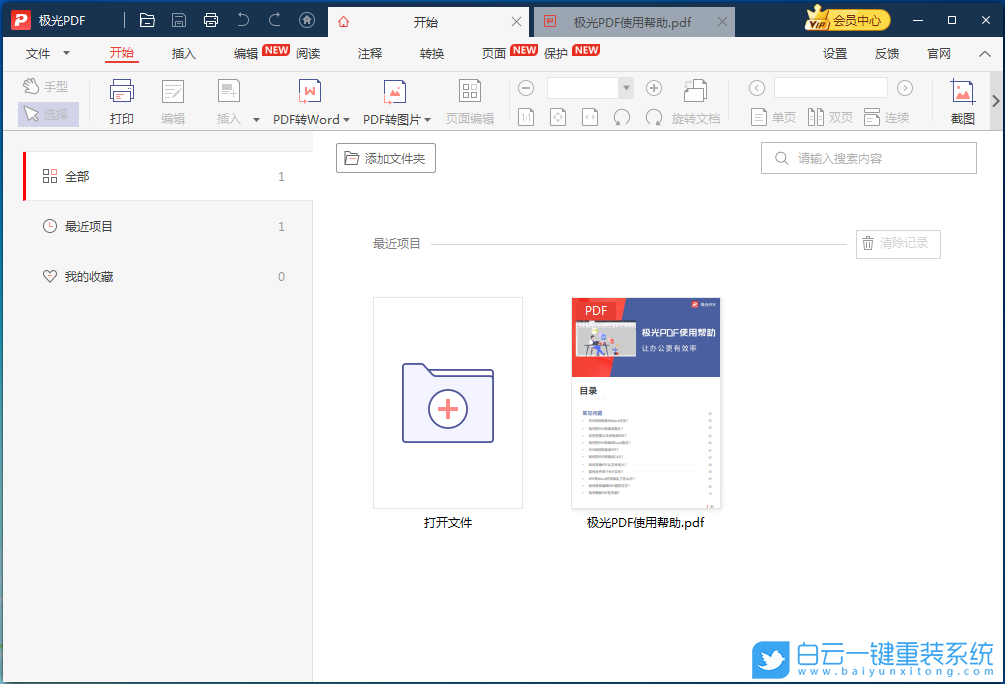The height and width of the screenshot is (684, 1005).
Task: Click the zoom out minus icon
Action: point(526,87)
